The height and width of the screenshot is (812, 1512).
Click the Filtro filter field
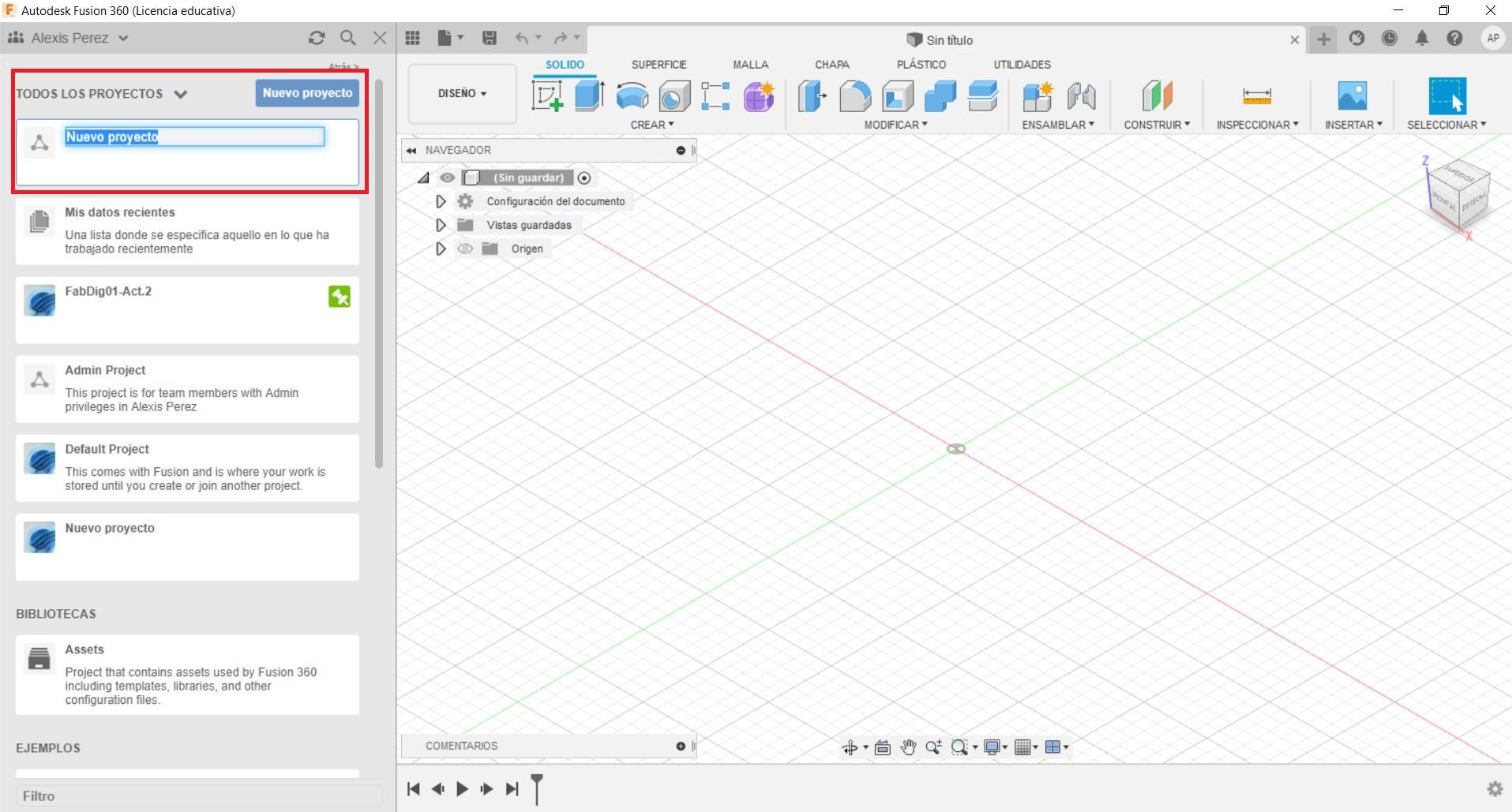[x=199, y=796]
